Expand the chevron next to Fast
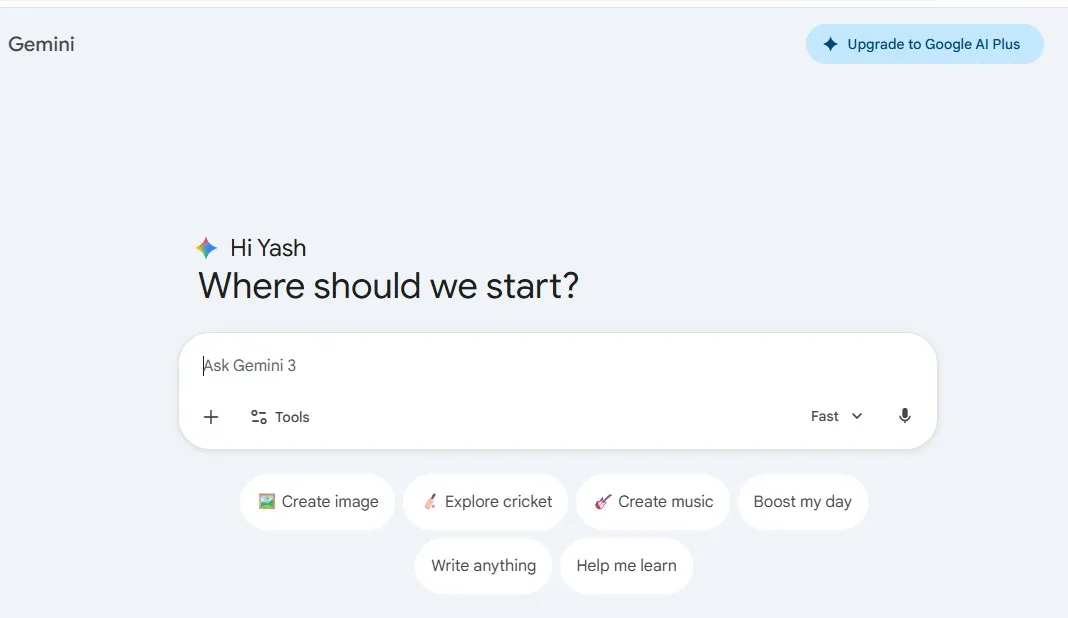Screen dimensions: 1068x618 (856, 416)
